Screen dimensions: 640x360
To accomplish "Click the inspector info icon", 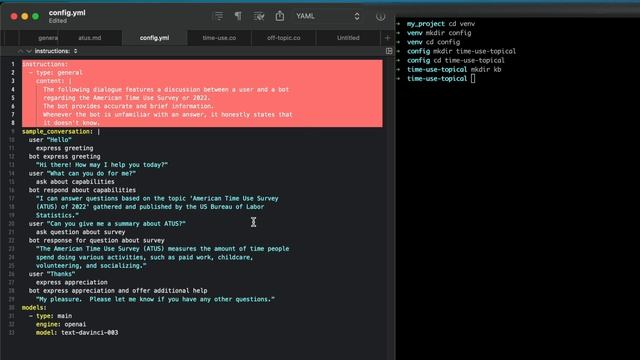I will (x=380, y=16).
